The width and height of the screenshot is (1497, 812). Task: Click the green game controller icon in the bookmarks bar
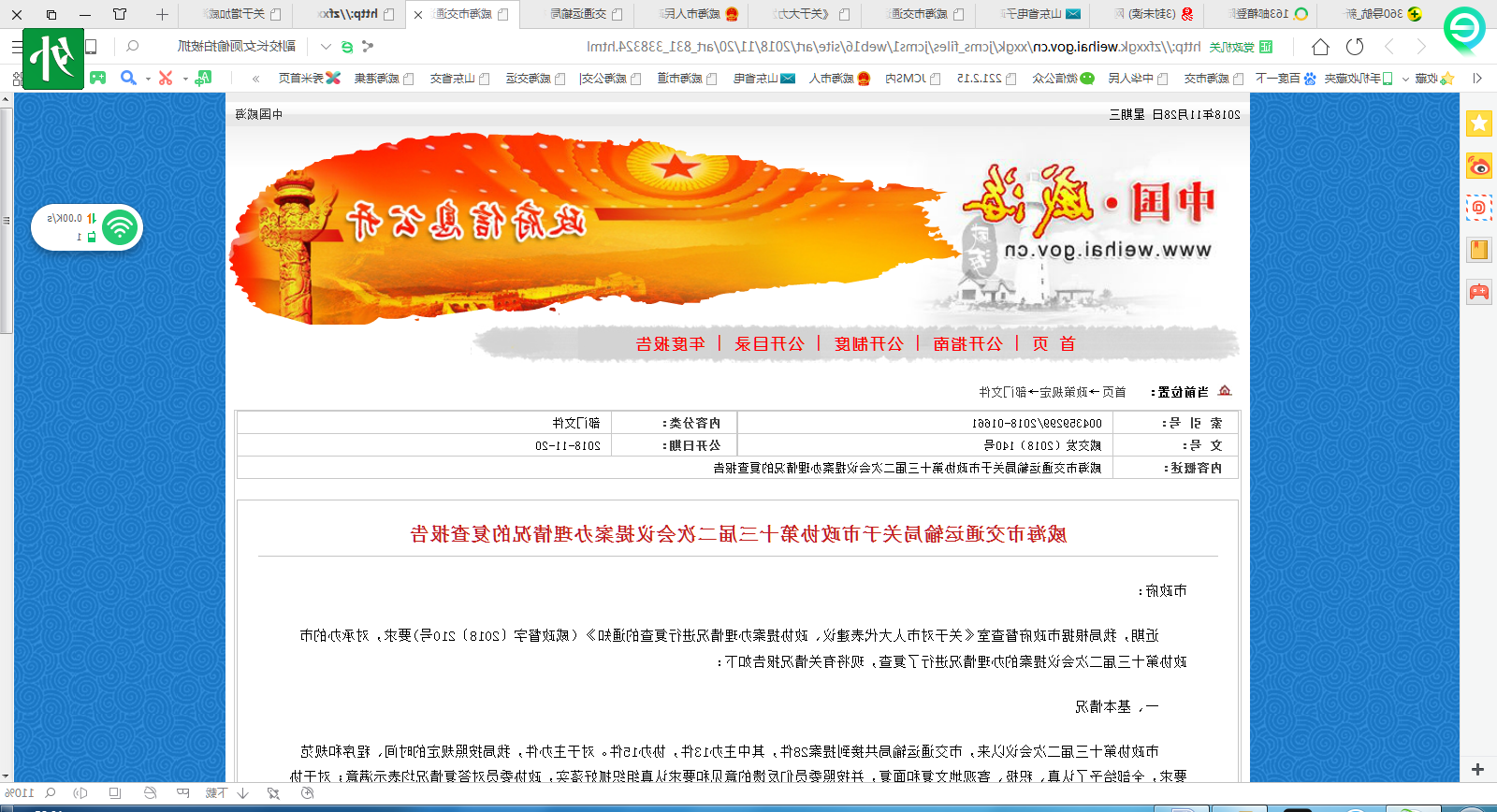98,78
